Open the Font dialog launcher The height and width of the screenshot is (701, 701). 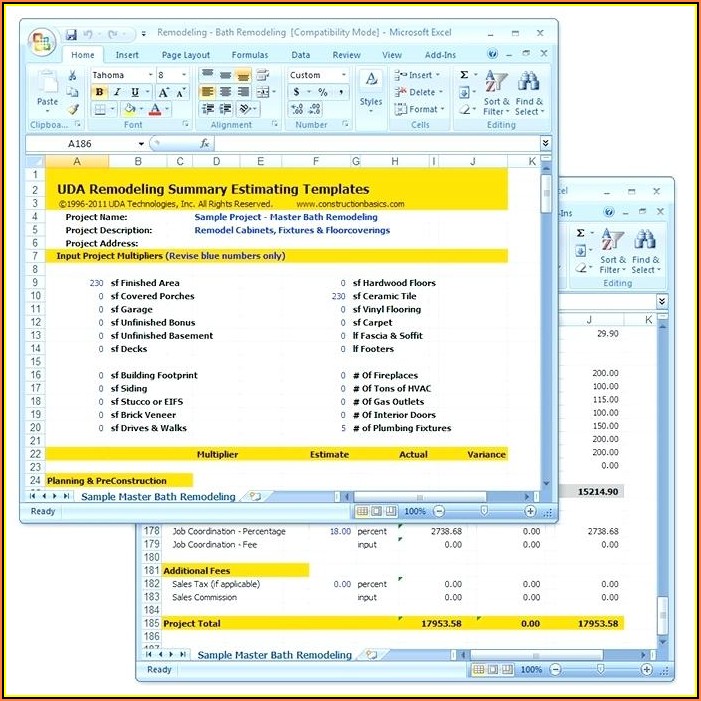pos(186,124)
